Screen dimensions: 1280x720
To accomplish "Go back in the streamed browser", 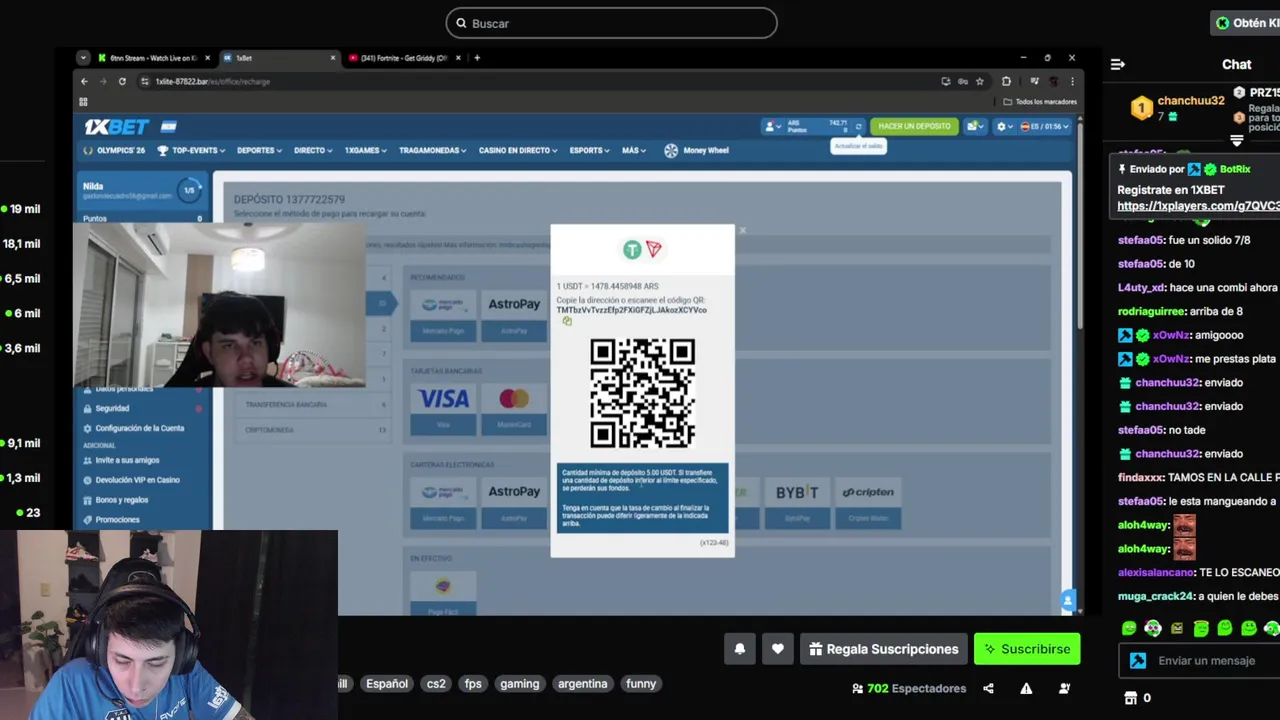I will pyautogui.click(x=84, y=81).
